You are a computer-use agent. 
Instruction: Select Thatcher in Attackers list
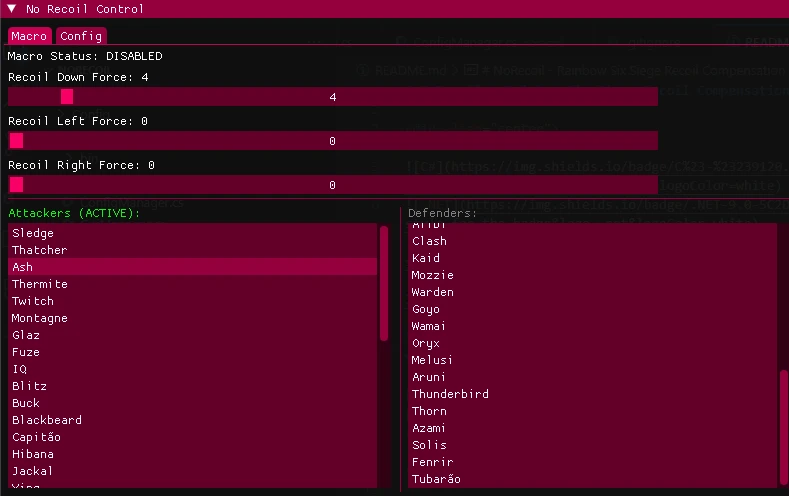(x=193, y=250)
